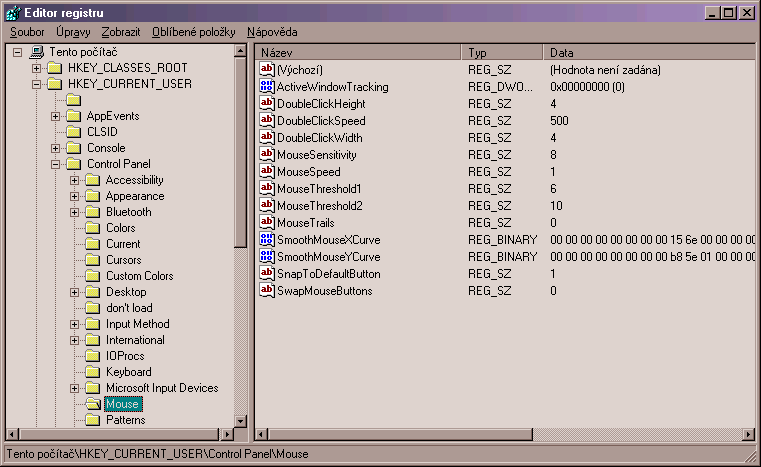Collapse the Control Panel key
The height and width of the screenshot is (467, 761).
pos(55,164)
